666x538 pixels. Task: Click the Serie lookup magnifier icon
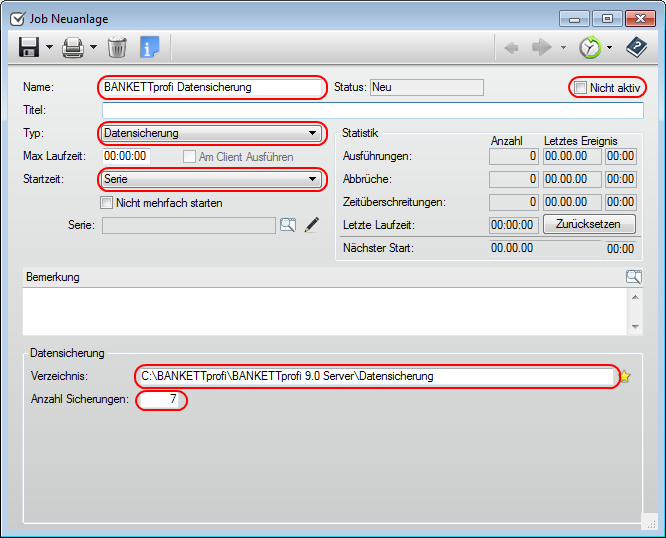(288, 225)
